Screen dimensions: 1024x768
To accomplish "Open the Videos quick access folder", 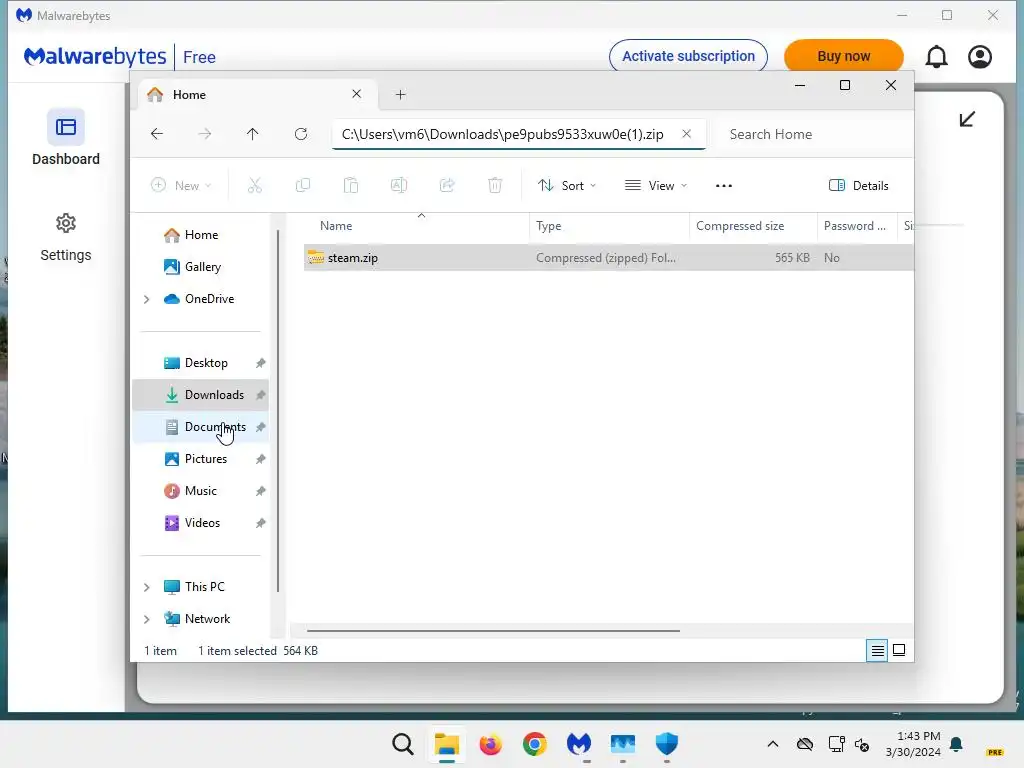I will click(200, 523).
